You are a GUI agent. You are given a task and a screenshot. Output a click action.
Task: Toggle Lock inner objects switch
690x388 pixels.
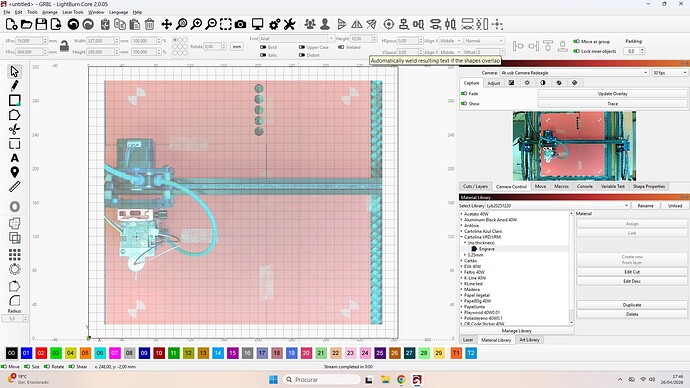[576, 51]
